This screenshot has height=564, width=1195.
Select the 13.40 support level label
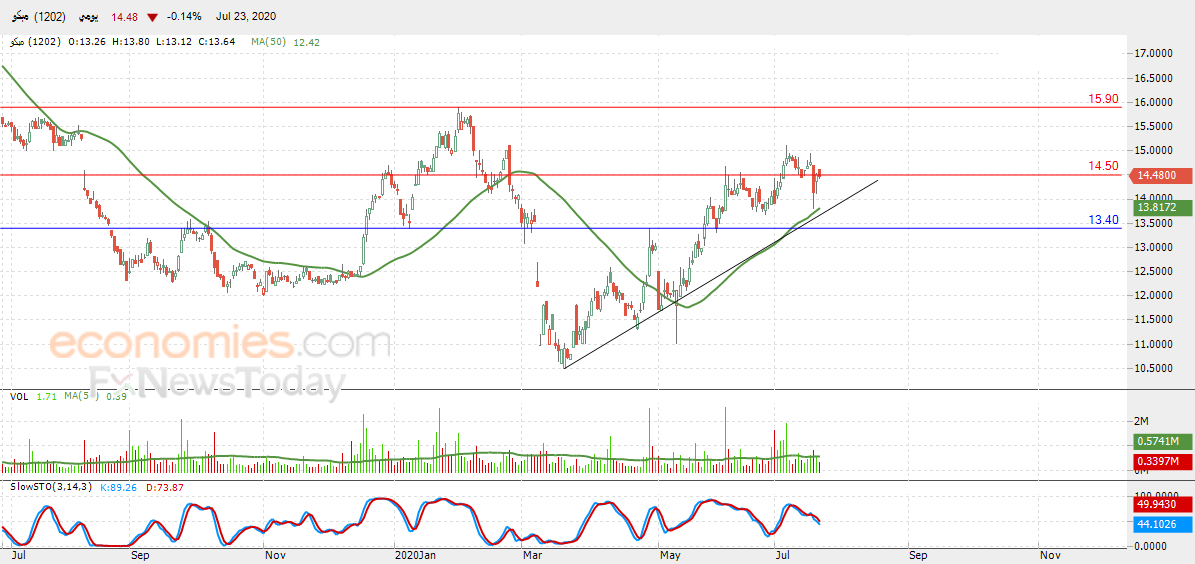[1103, 220]
